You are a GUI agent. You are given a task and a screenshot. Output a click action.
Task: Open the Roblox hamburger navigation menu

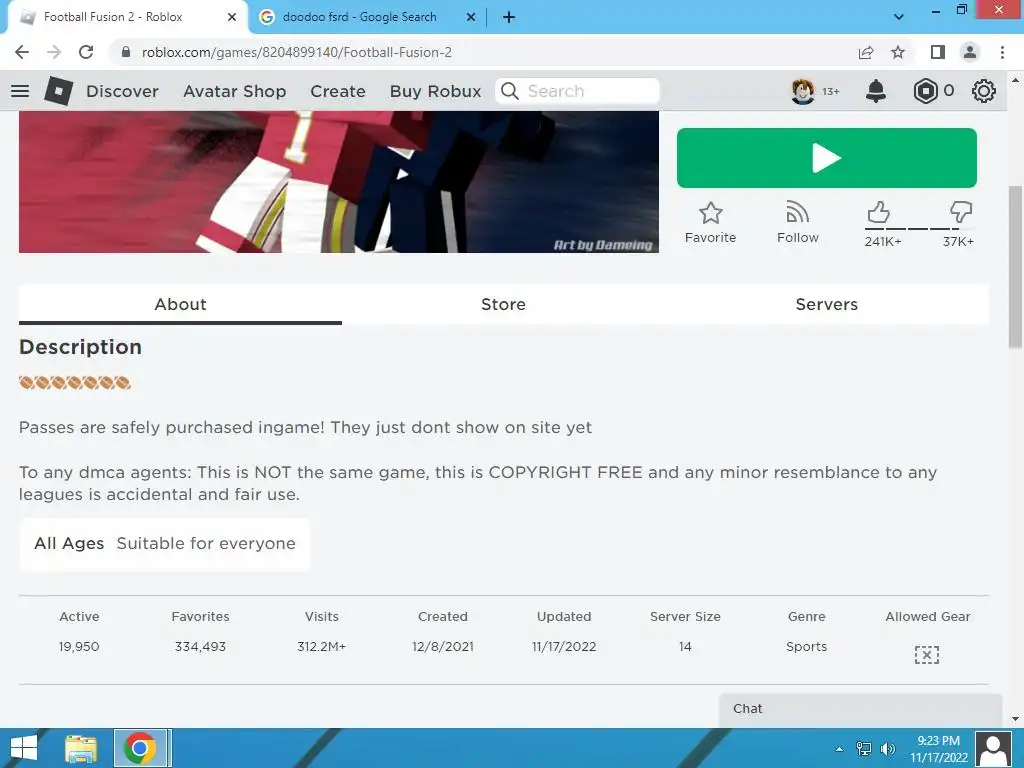[x=20, y=91]
